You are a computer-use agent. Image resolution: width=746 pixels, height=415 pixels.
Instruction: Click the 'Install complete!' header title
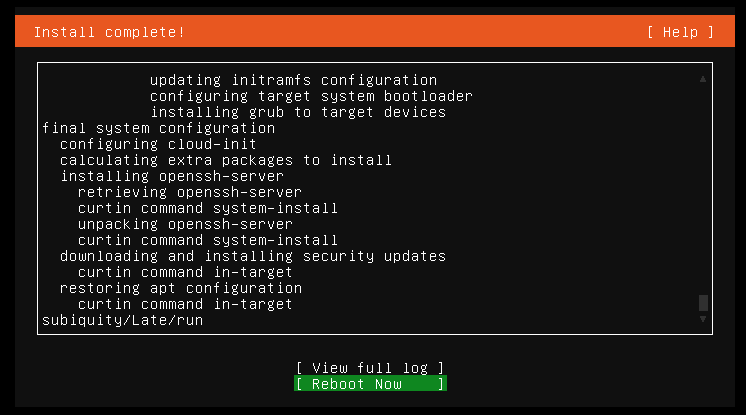[109, 32]
